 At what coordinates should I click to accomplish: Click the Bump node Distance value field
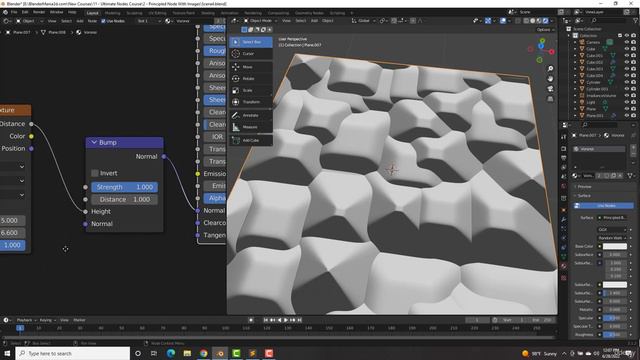pos(124,199)
